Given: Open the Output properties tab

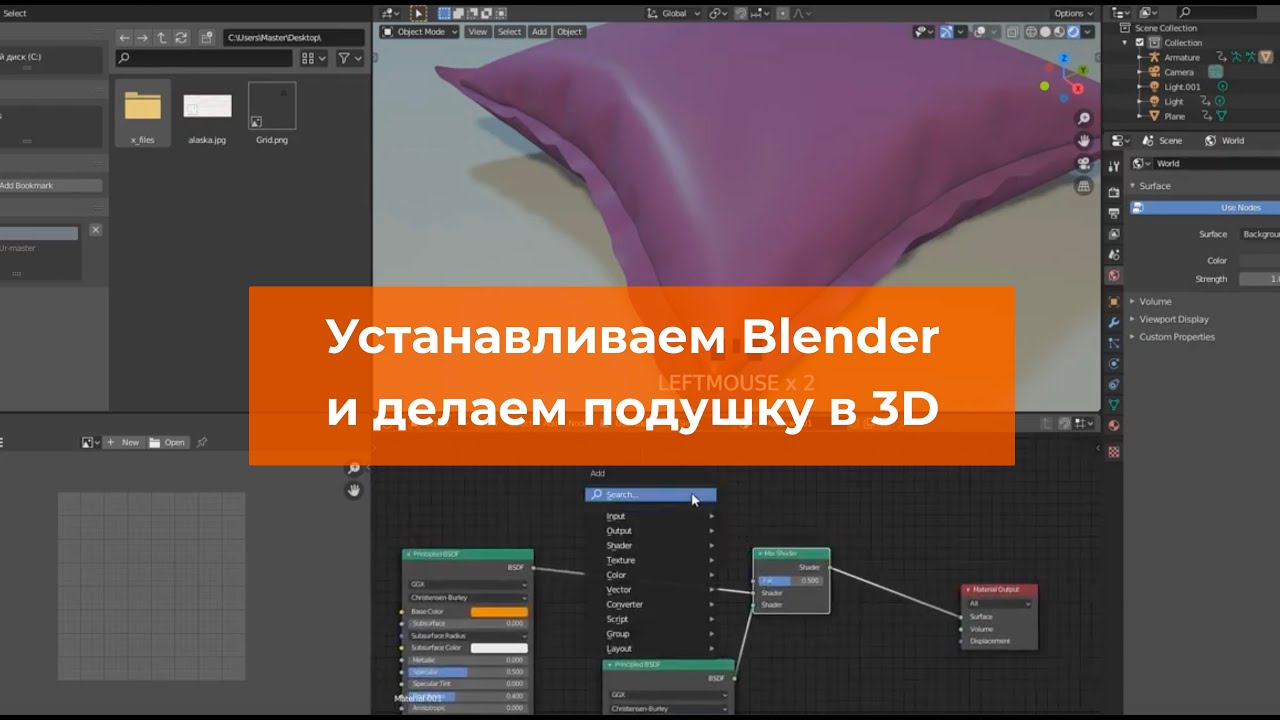Looking at the screenshot, I should click(1114, 213).
